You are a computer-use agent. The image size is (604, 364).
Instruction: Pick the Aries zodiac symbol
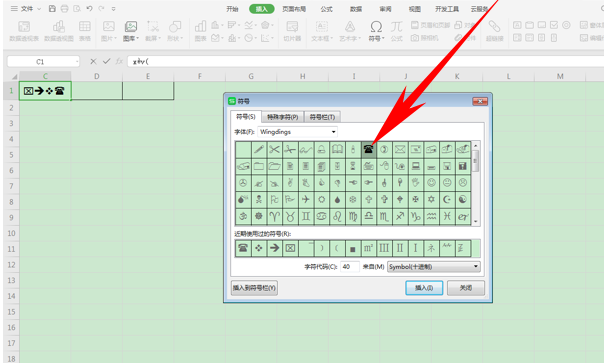[x=274, y=216]
